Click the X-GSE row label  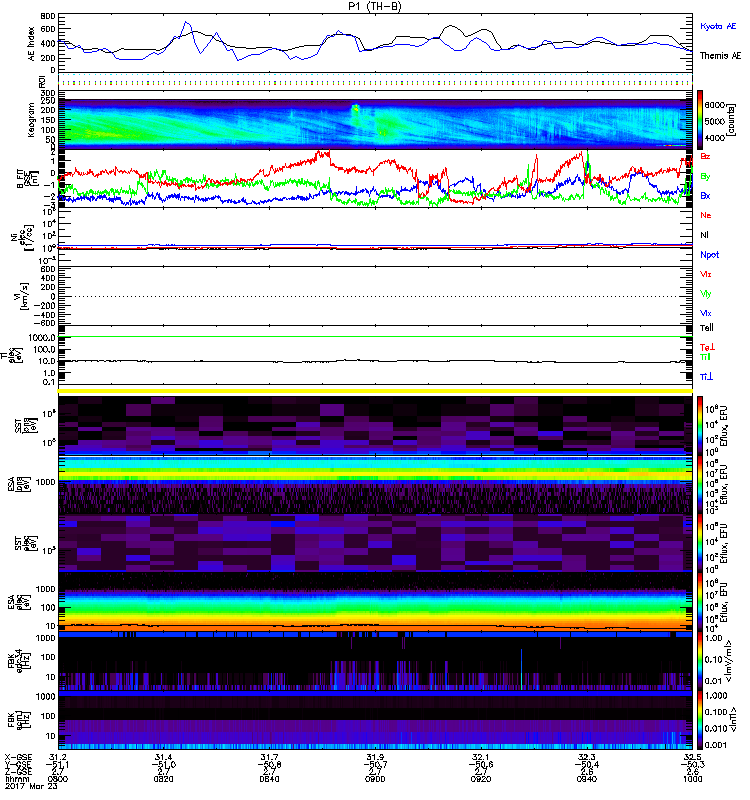(18, 757)
